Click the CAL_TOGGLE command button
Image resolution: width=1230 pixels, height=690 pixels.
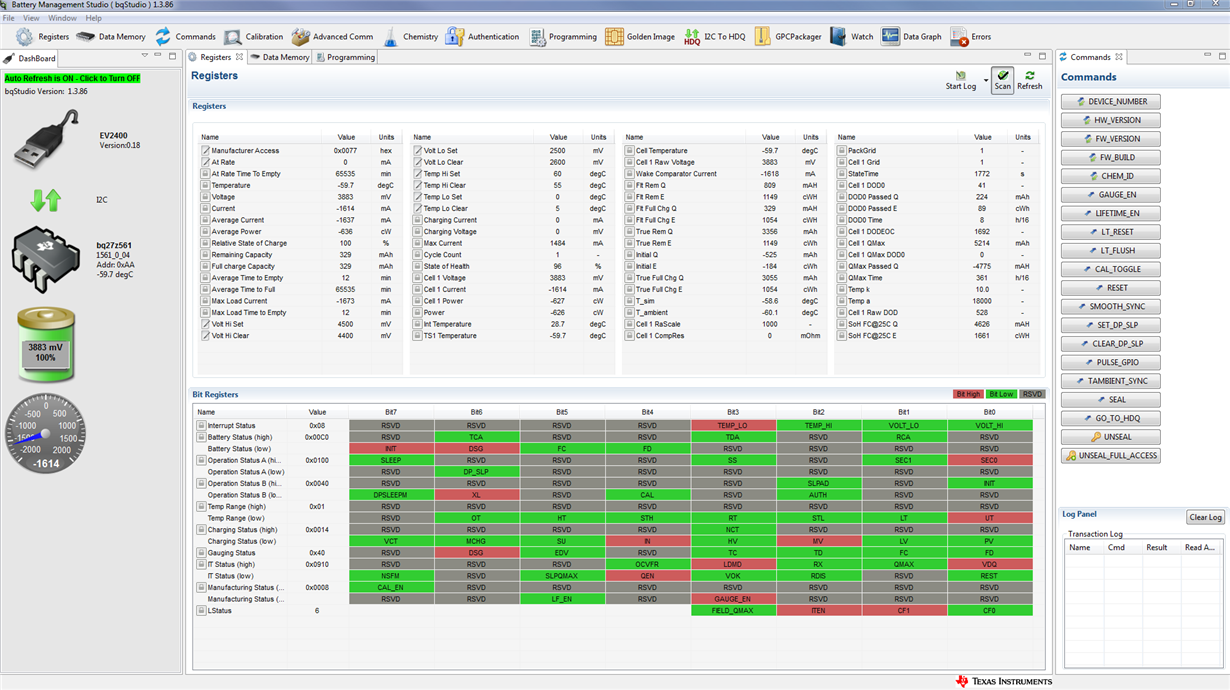click(x=1110, y=269)
